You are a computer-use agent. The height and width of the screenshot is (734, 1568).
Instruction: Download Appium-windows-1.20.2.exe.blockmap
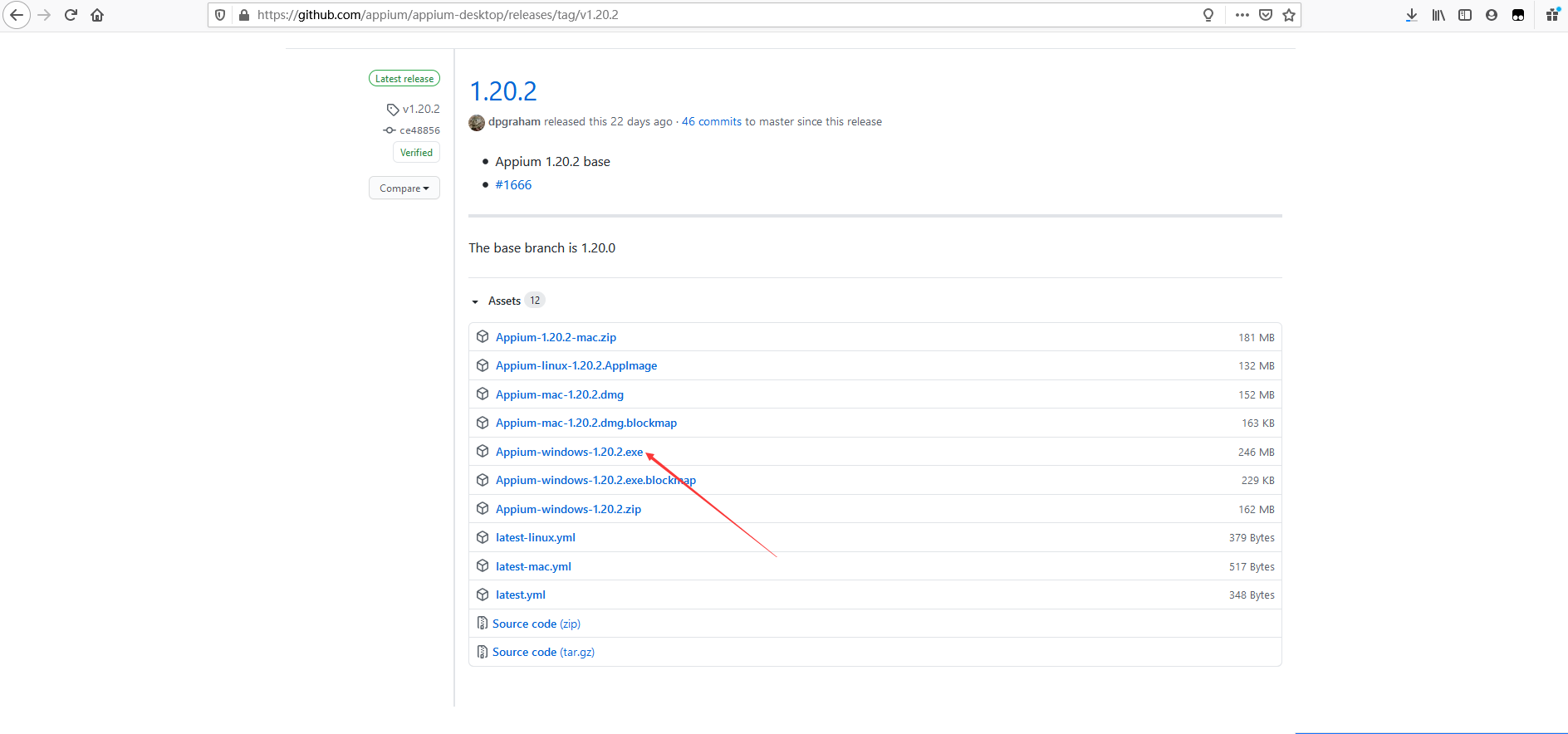coord(595,480)
